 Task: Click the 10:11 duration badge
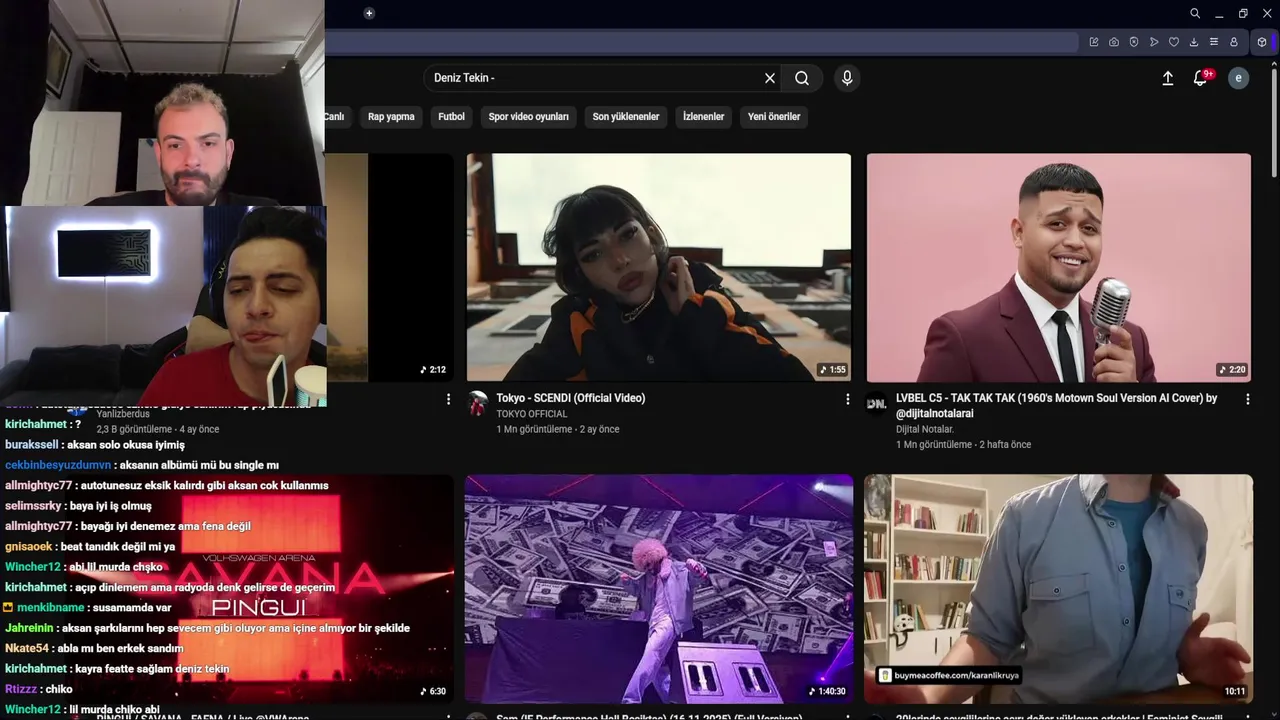[x=1235, y=691]
